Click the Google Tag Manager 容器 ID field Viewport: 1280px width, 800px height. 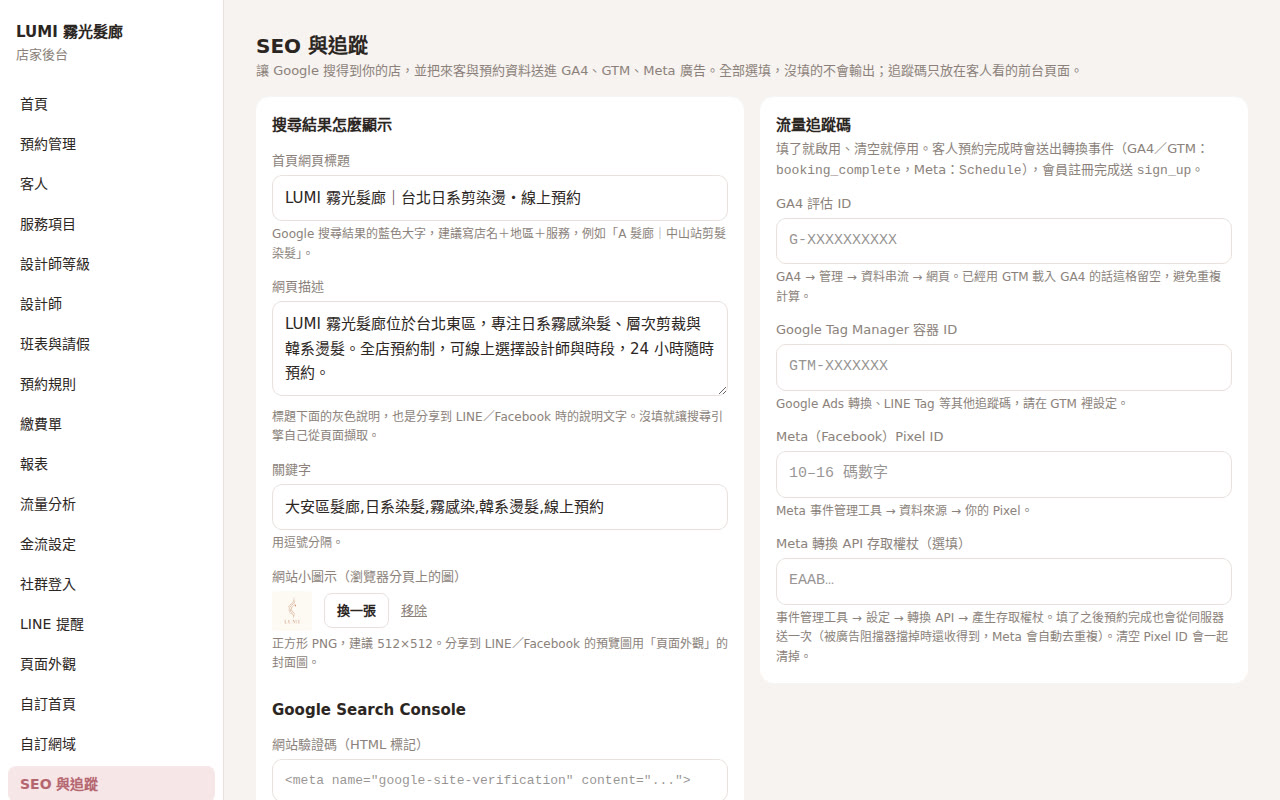(1004, 367)
